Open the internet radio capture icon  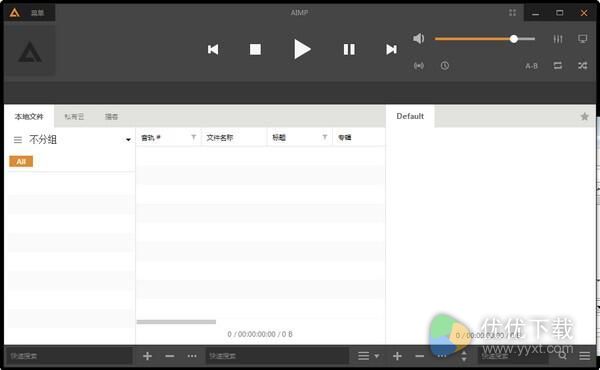pyautogui.click(x=419, y=66)
